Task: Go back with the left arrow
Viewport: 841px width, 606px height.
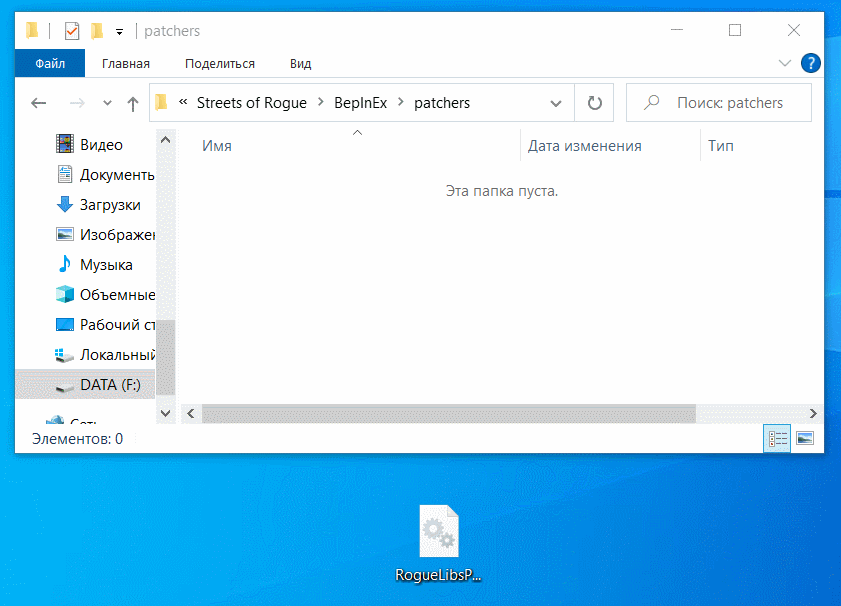Action: click(39, 102)
